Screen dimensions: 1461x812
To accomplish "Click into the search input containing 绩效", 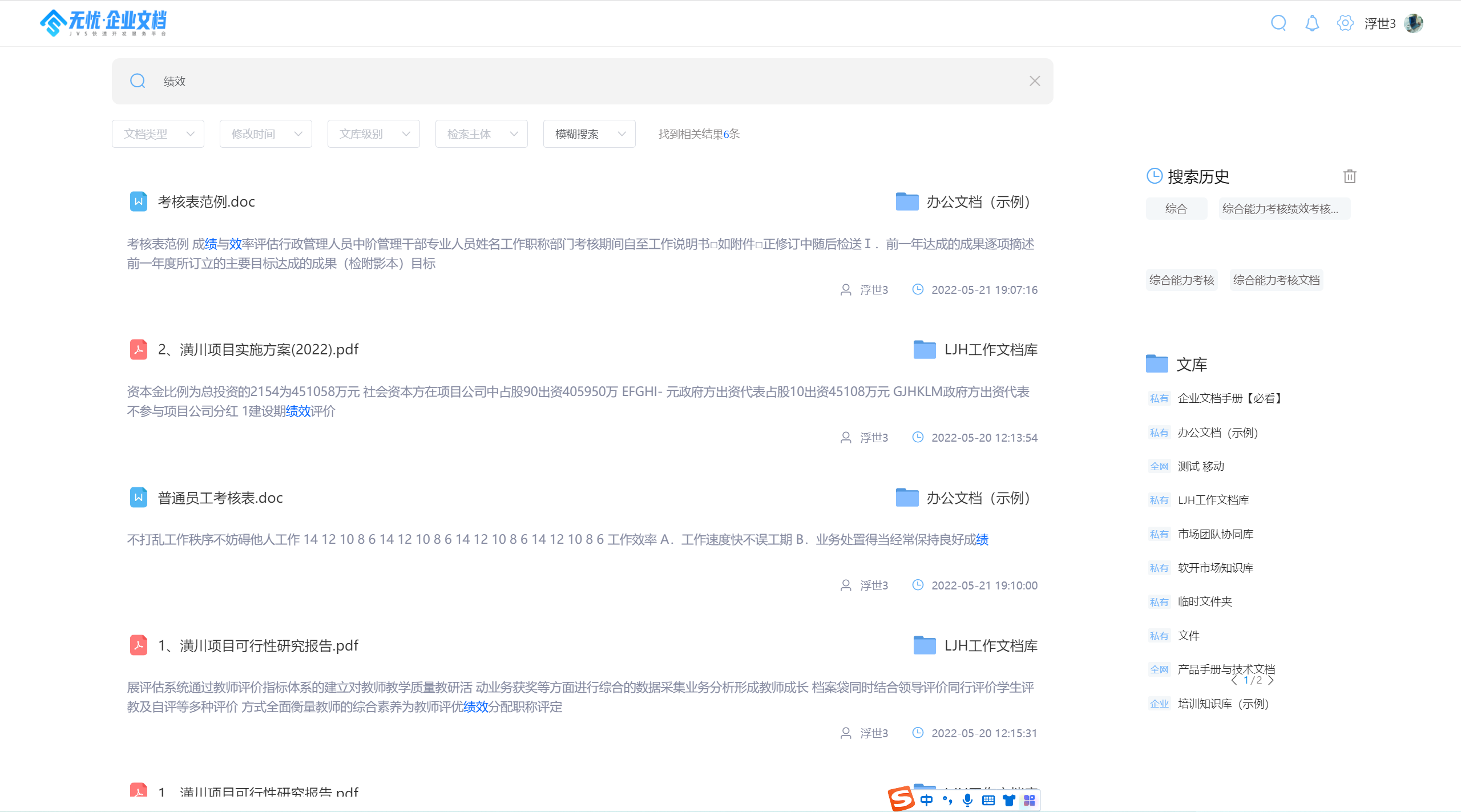I will [571, 81].
